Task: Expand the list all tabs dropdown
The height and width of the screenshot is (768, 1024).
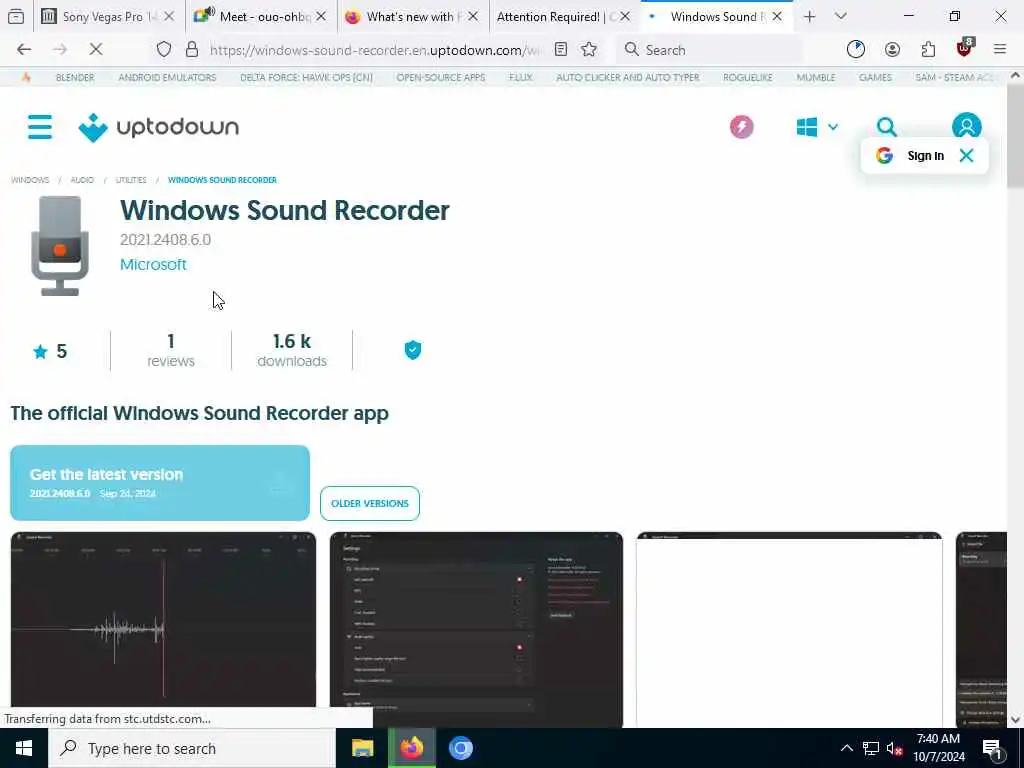Action: tap(840, 16)
